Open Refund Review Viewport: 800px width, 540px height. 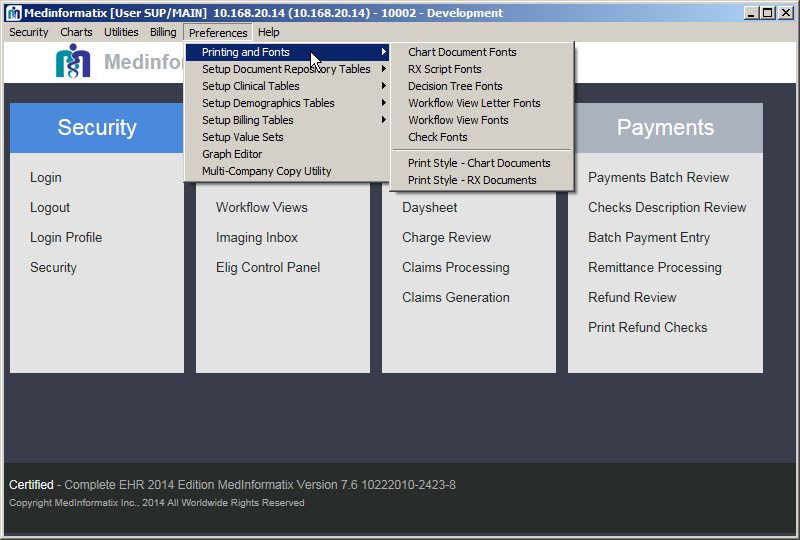tap(632, 298)
